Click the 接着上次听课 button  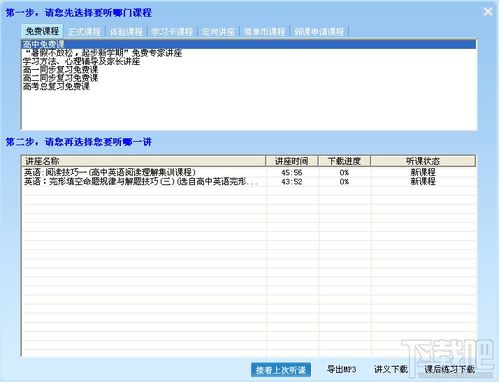coord(281,370)
